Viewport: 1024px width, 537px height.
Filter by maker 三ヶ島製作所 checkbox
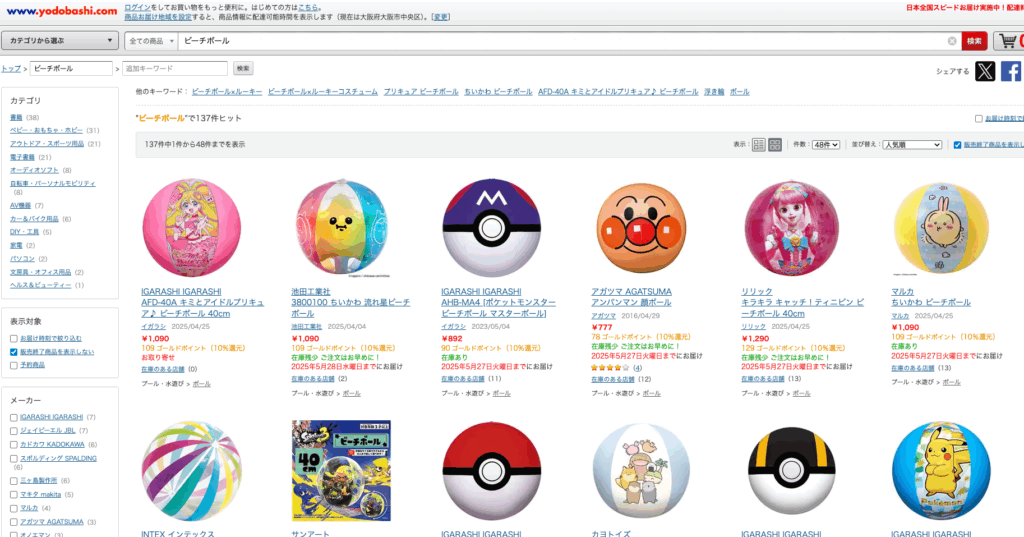(14, 481)
